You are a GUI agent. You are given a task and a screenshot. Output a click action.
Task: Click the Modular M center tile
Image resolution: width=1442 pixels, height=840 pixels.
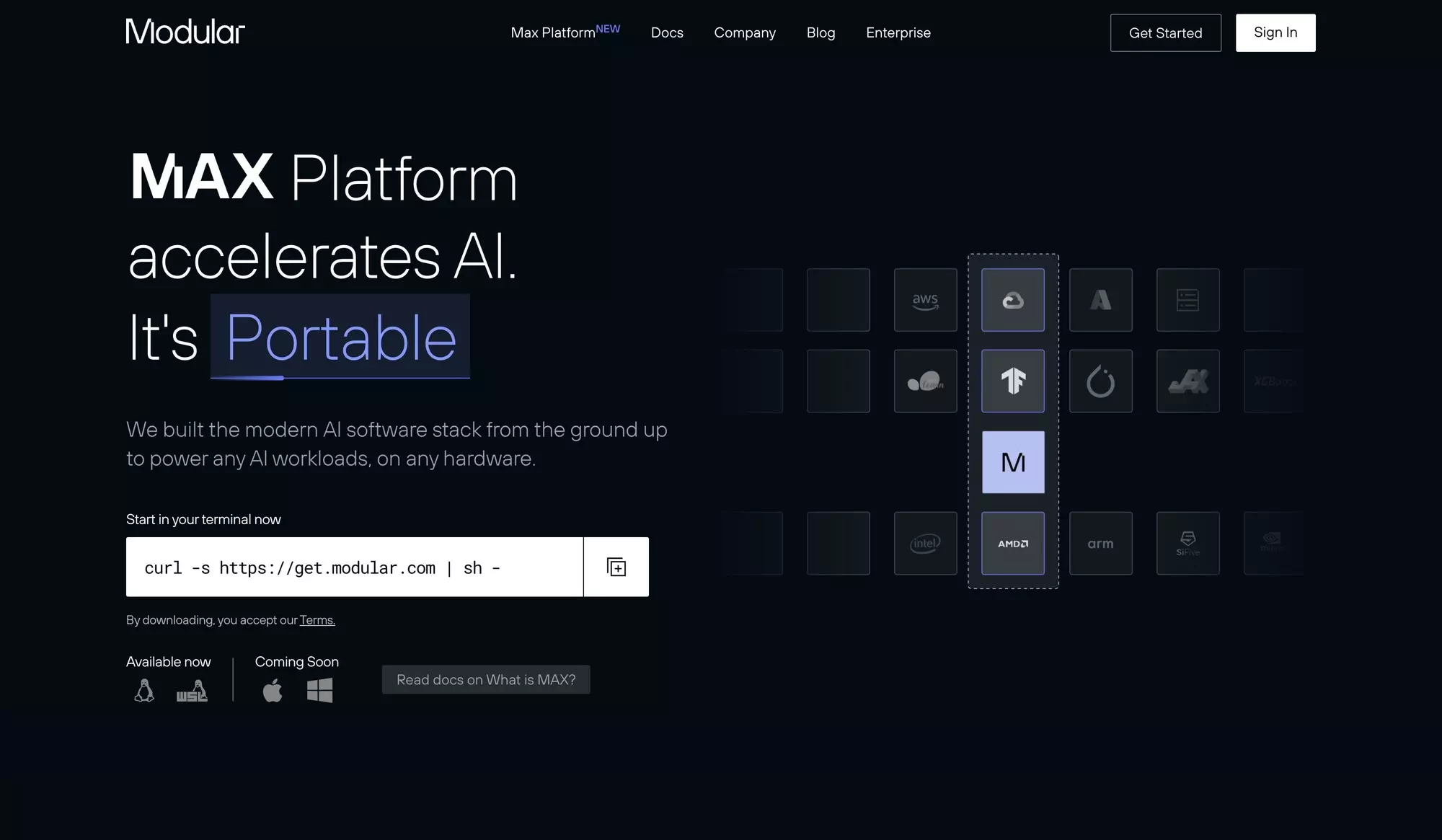click(x=1012, y=462)
